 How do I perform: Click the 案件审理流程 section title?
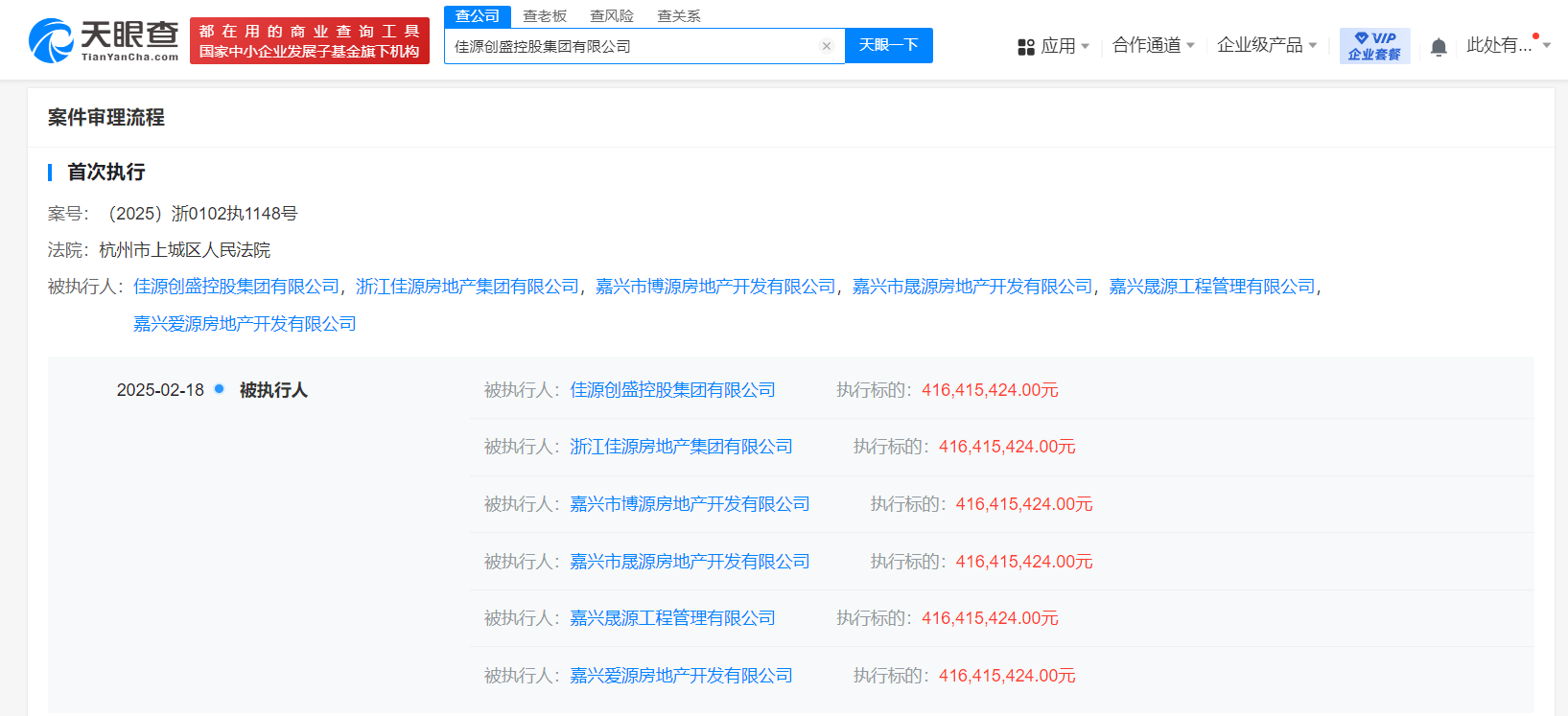point(106,118)
